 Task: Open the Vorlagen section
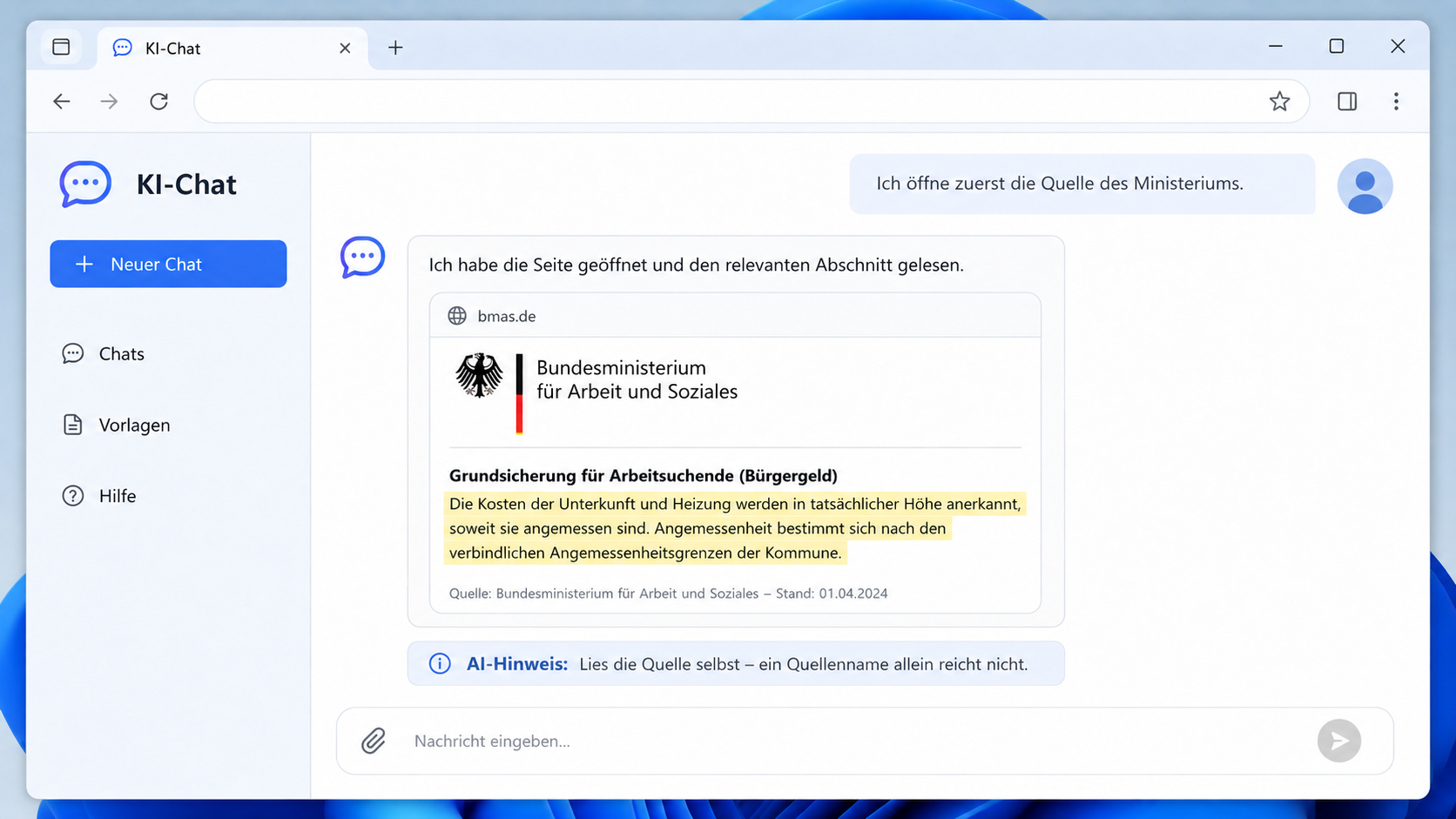point(116,425)
